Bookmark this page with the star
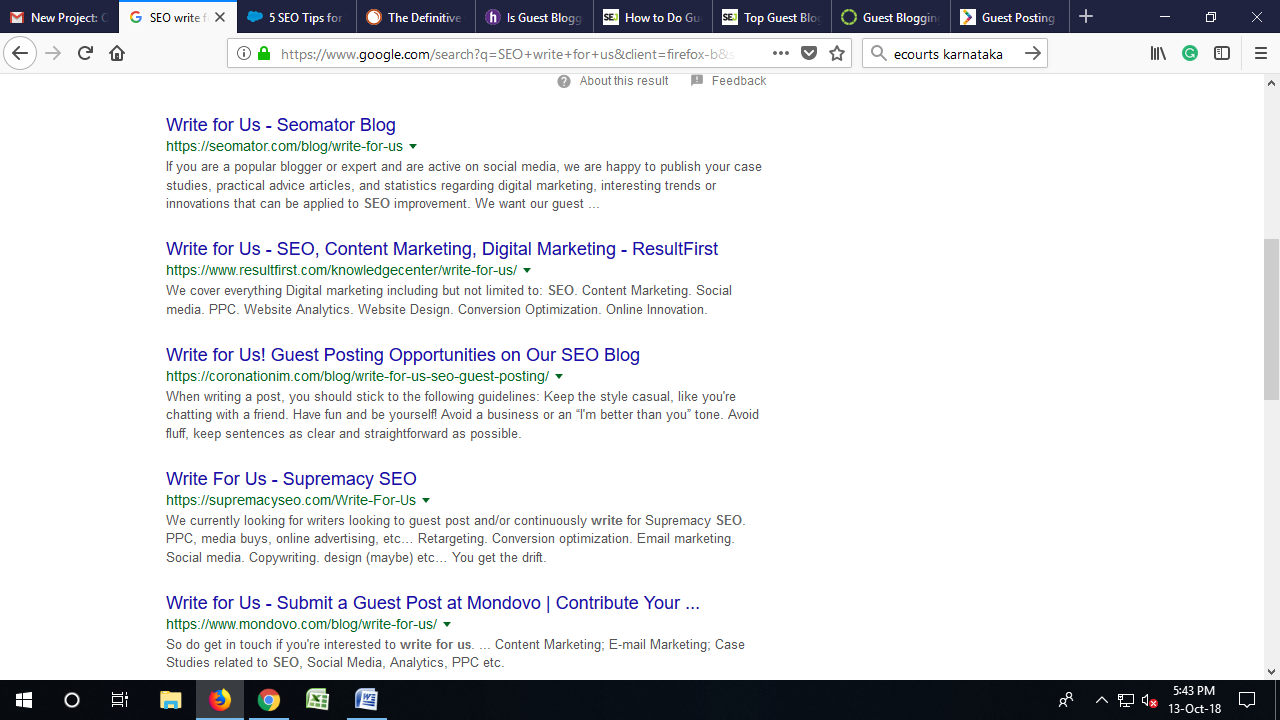The width and height of the screenshot is (1280, 720). coord(837,53)
